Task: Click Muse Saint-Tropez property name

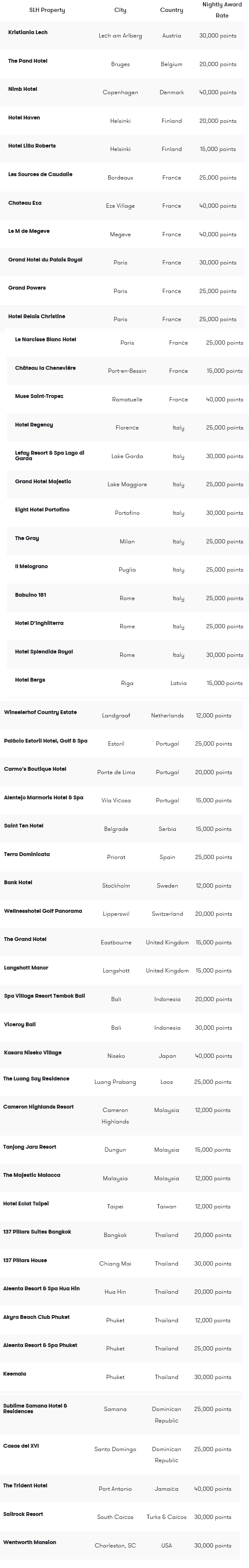Action: [x=39, y=396]
